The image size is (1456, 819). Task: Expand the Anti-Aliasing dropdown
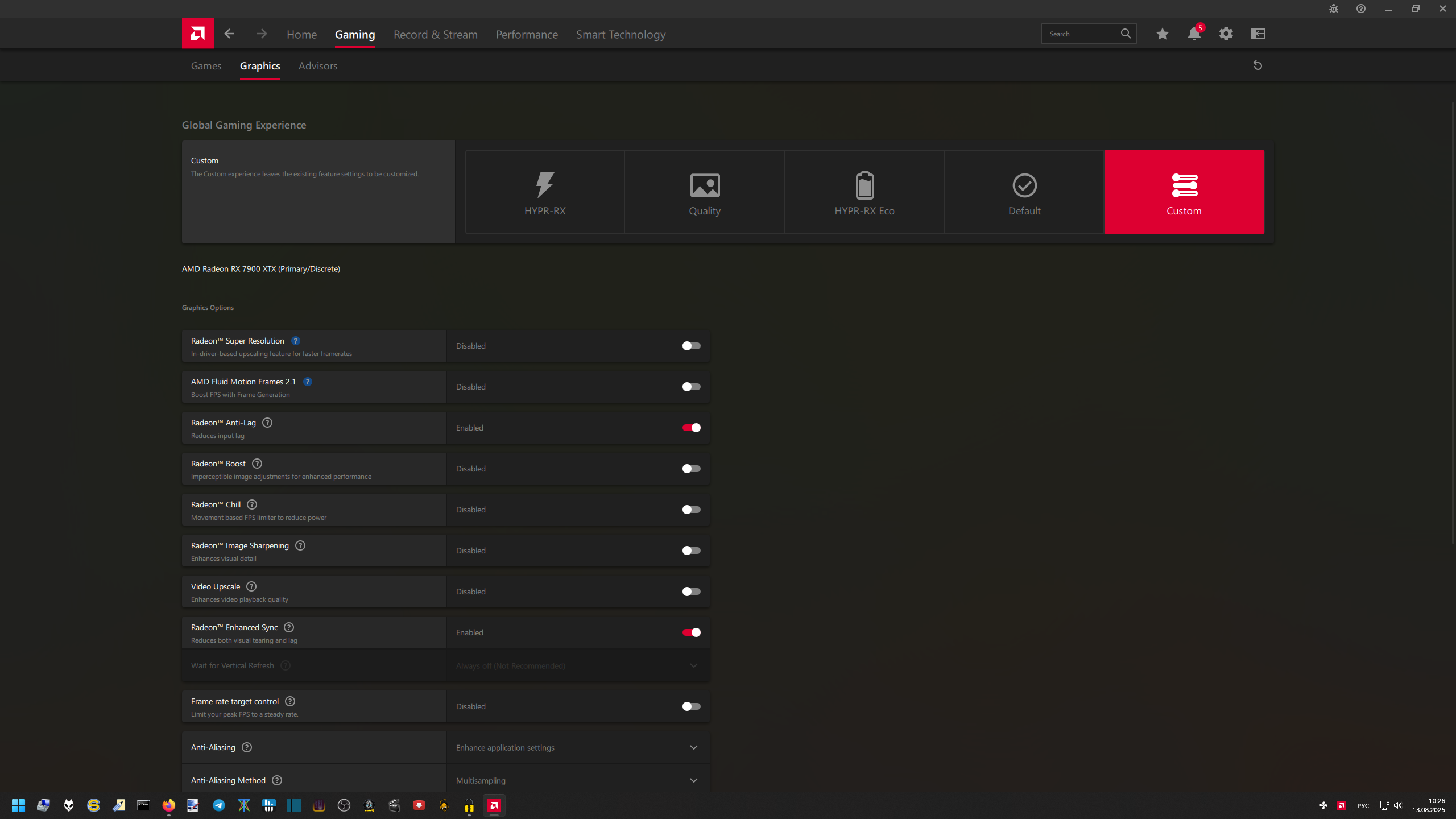coord(693,747)
